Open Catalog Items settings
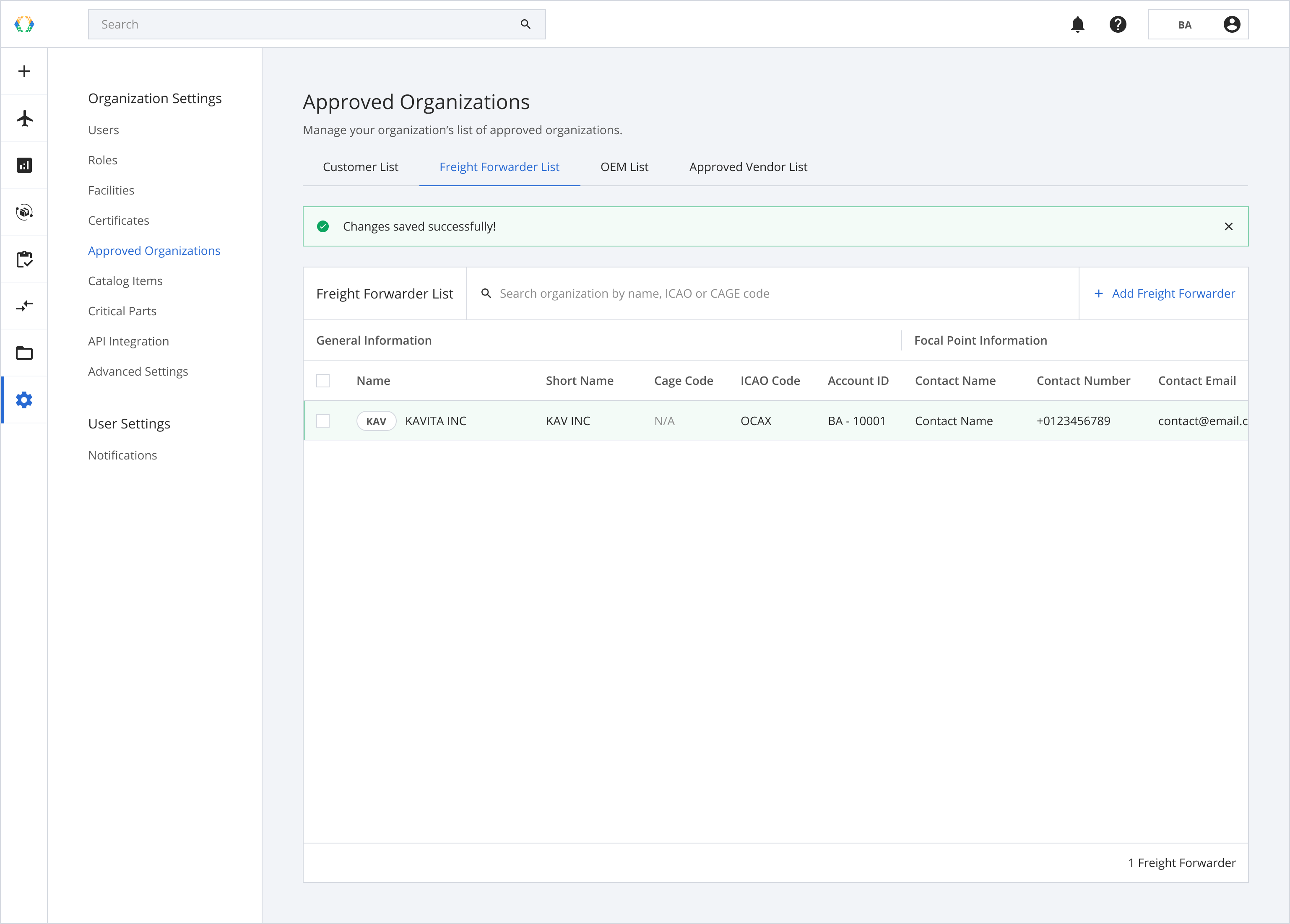Screen dimensions: 1290x924 [125, 281]
